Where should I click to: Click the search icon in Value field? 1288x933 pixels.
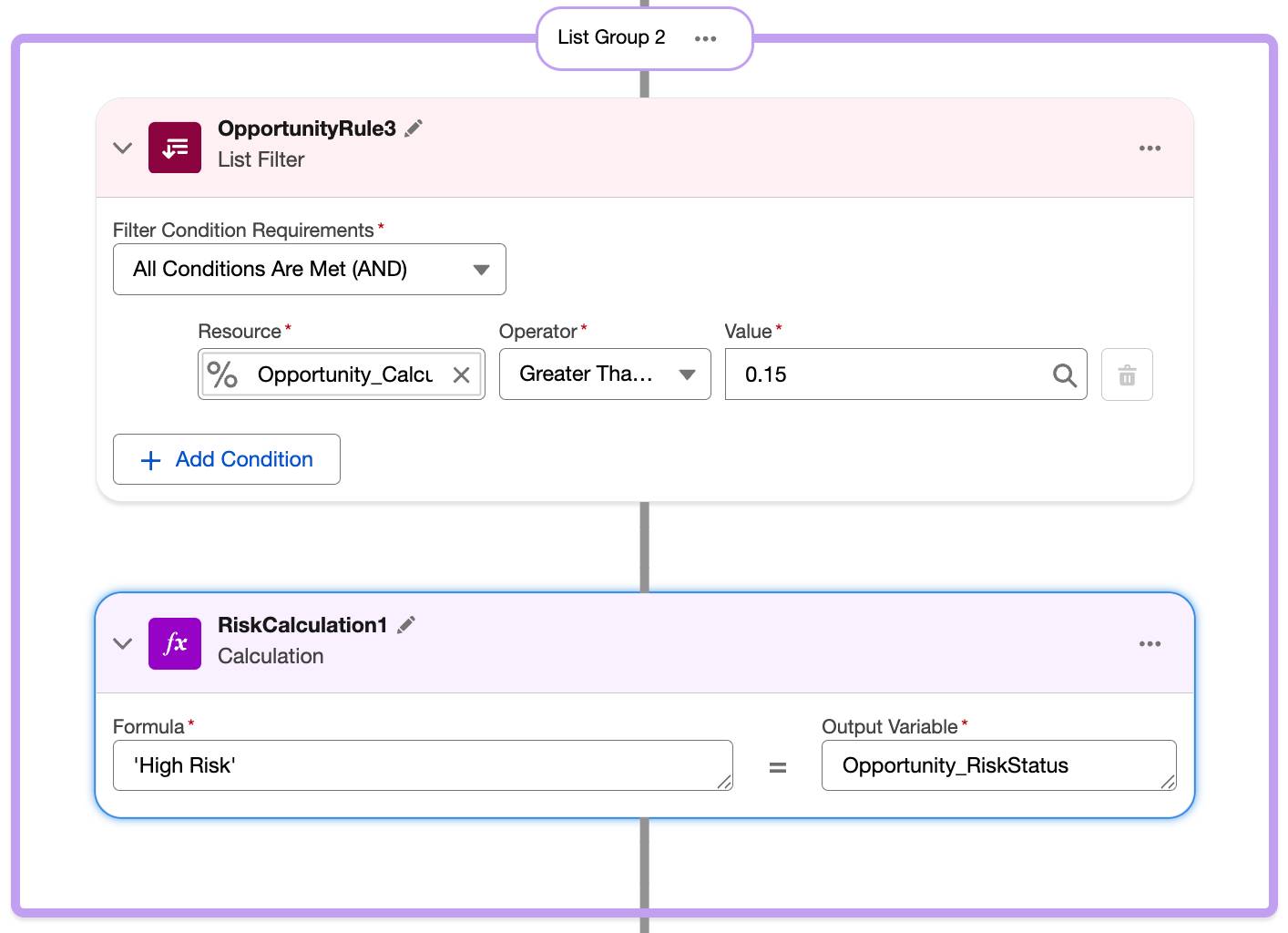point(1064,374)
